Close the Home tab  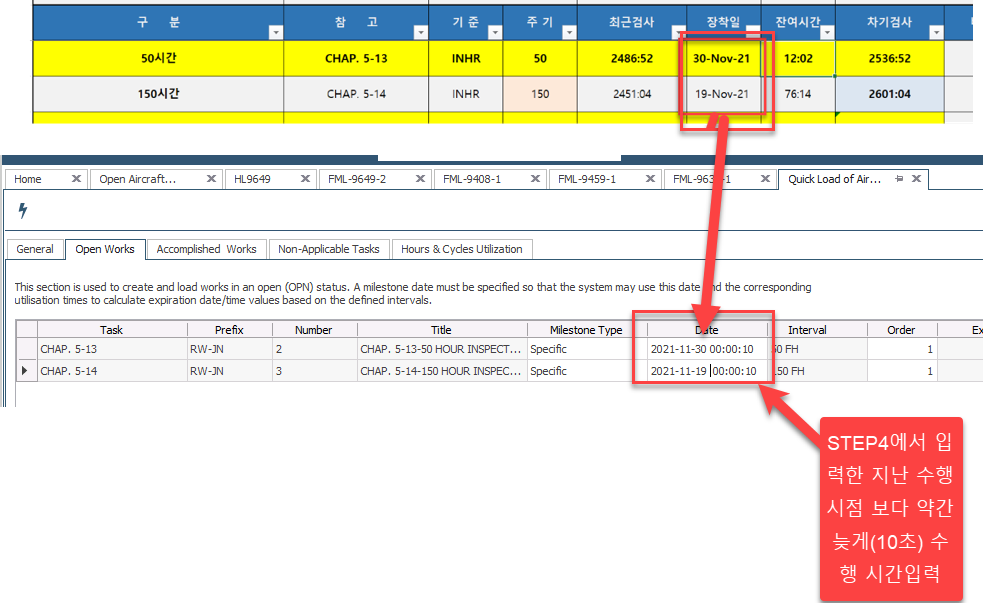coord(76,179)
